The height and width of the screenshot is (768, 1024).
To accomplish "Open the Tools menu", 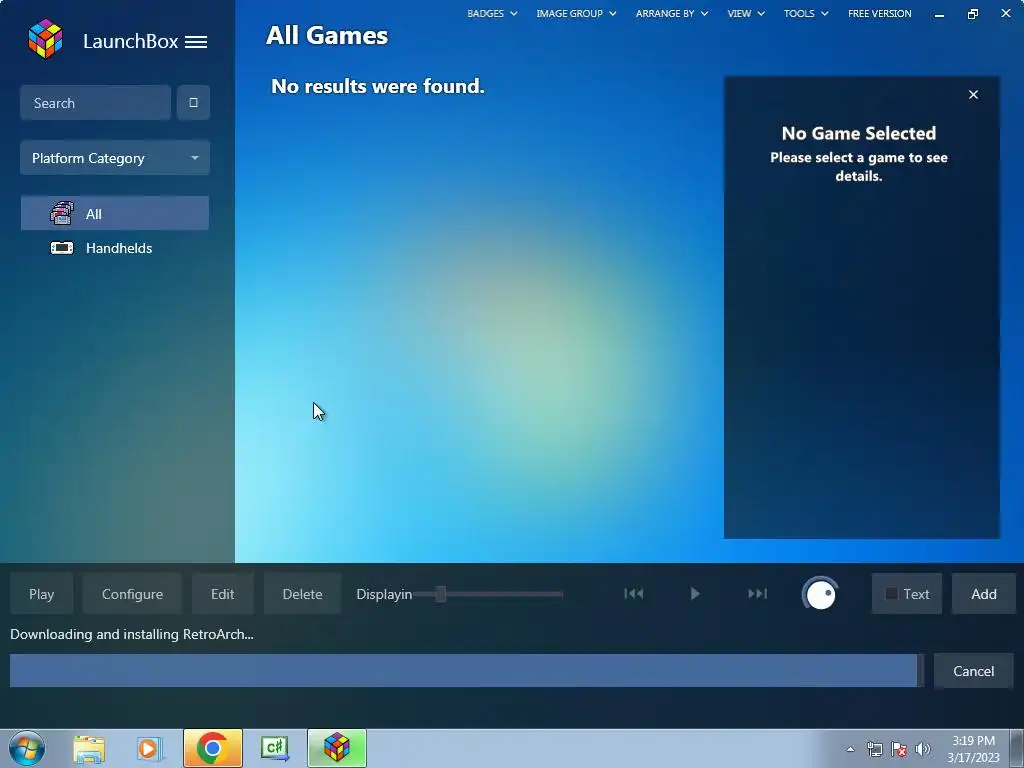I will (806, 13).
